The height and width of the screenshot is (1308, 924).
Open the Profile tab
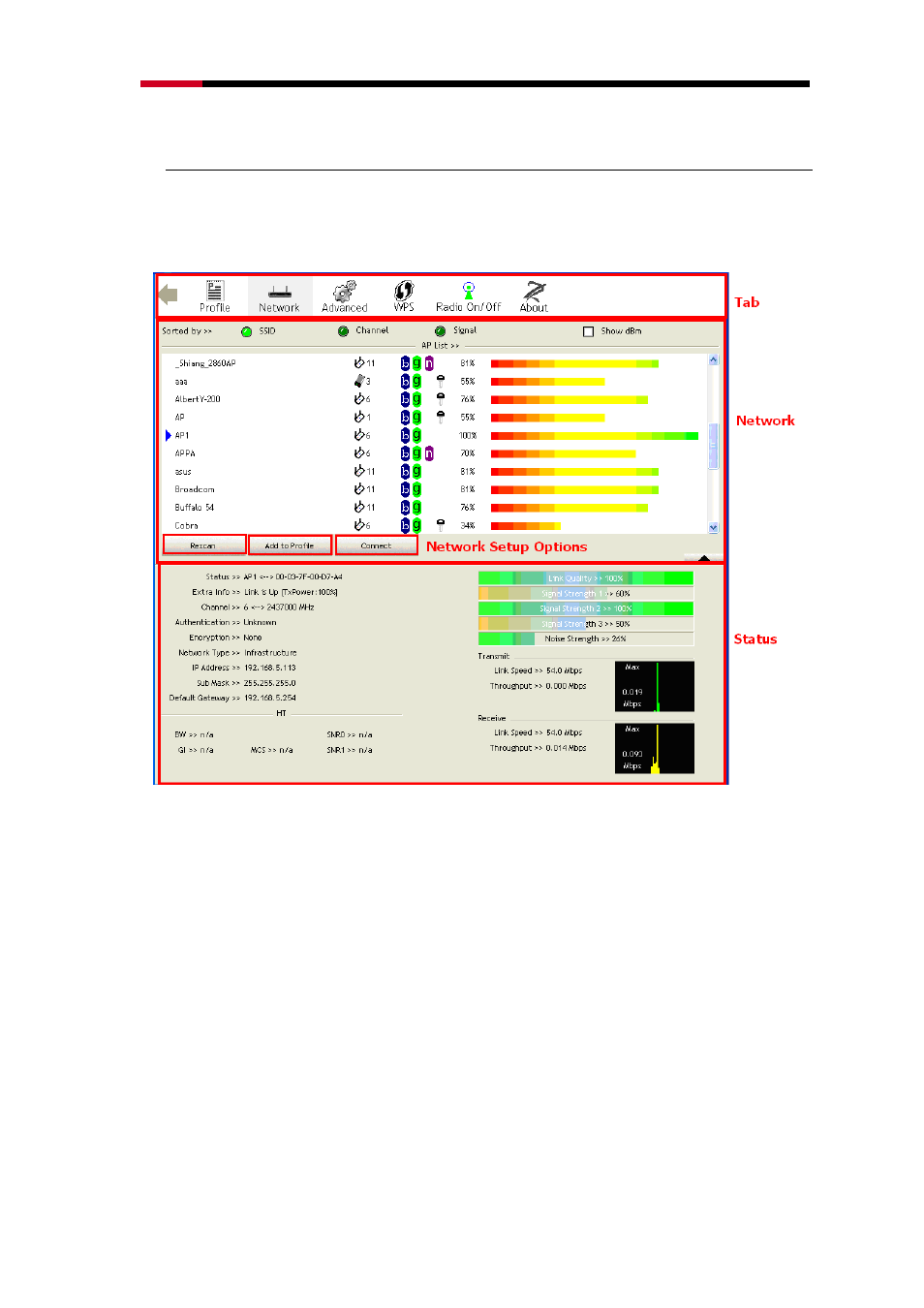point(215,296)
